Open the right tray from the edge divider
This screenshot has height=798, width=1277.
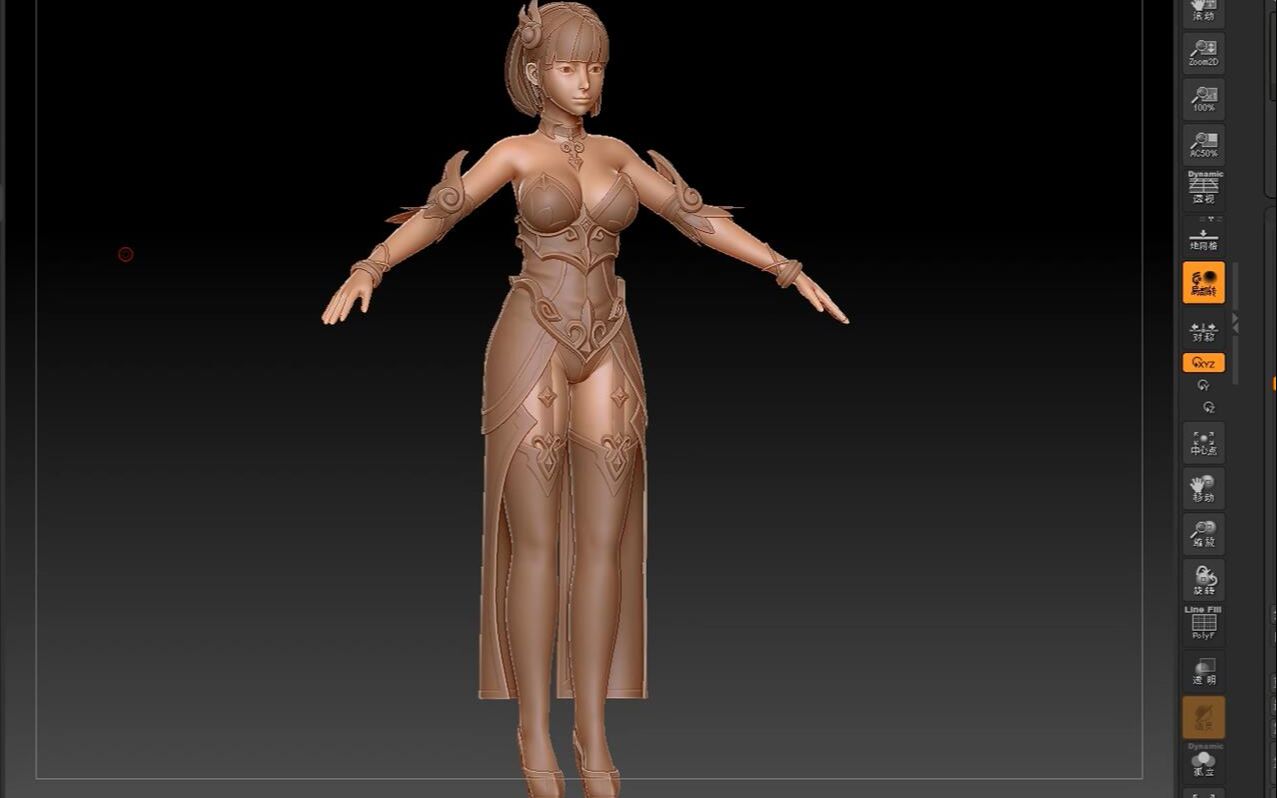coord(1272,385)
